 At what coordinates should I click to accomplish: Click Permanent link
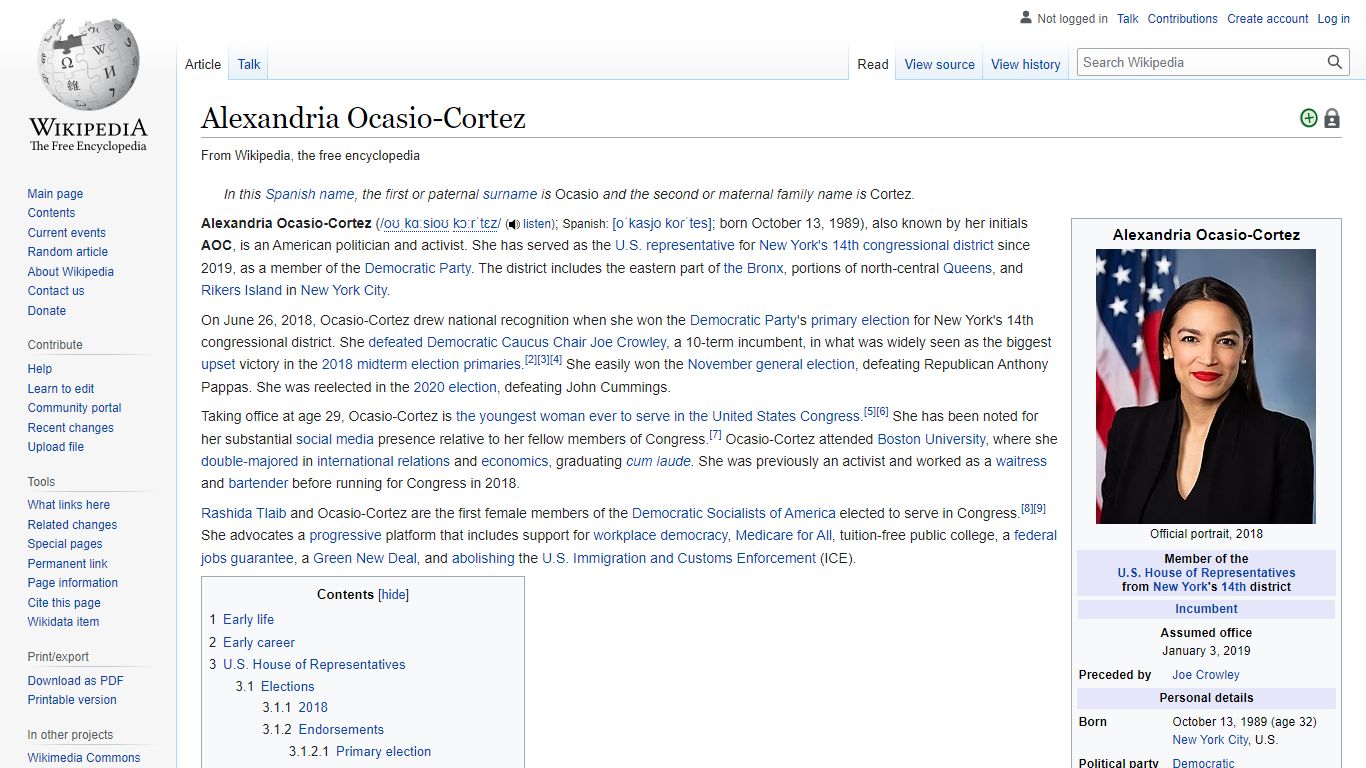click(x=67, y=564)
